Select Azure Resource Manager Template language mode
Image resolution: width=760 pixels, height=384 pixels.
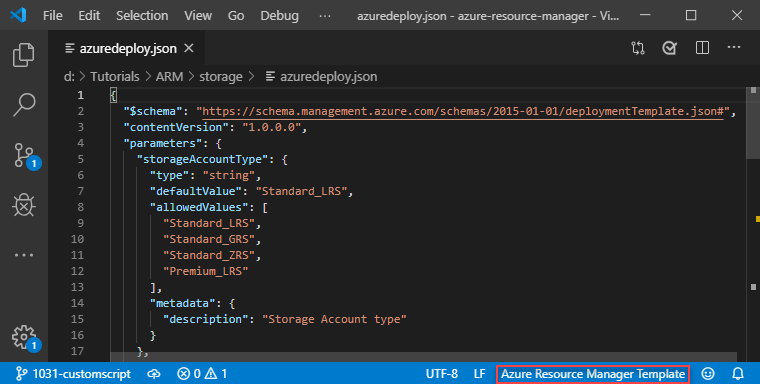593,374
